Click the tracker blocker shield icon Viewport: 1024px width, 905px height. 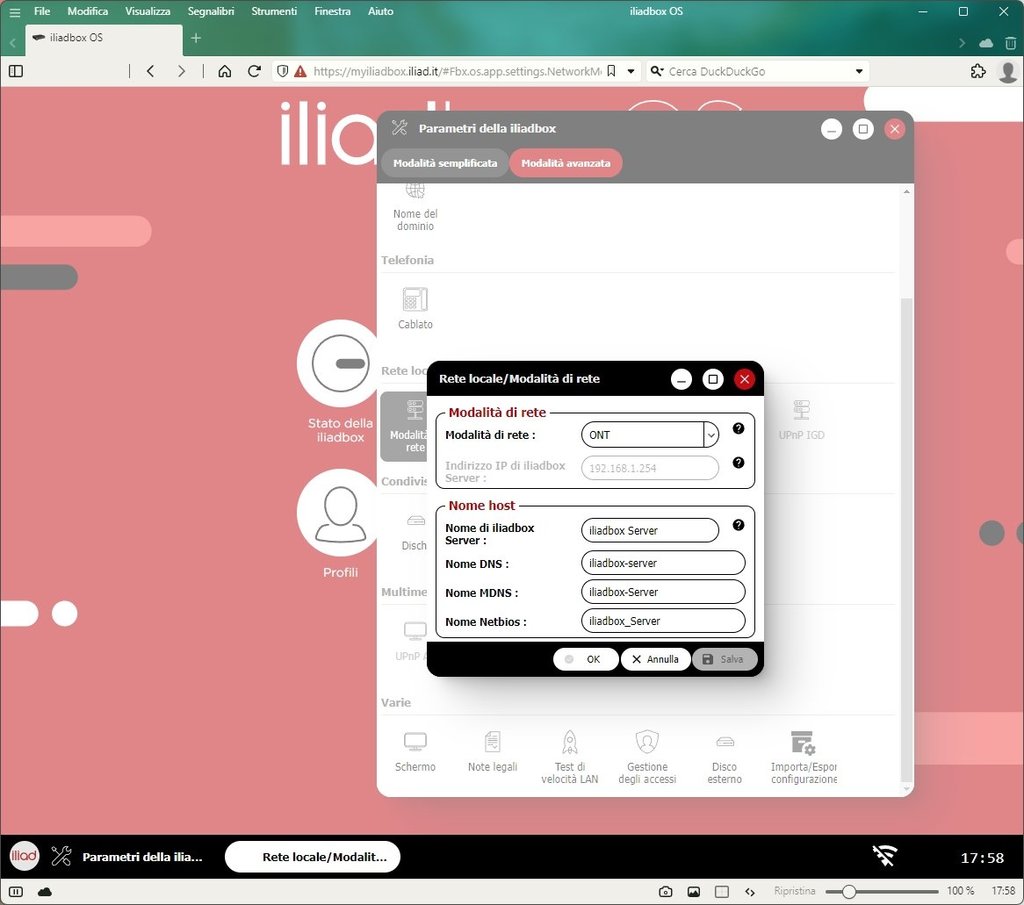point(282,71)
